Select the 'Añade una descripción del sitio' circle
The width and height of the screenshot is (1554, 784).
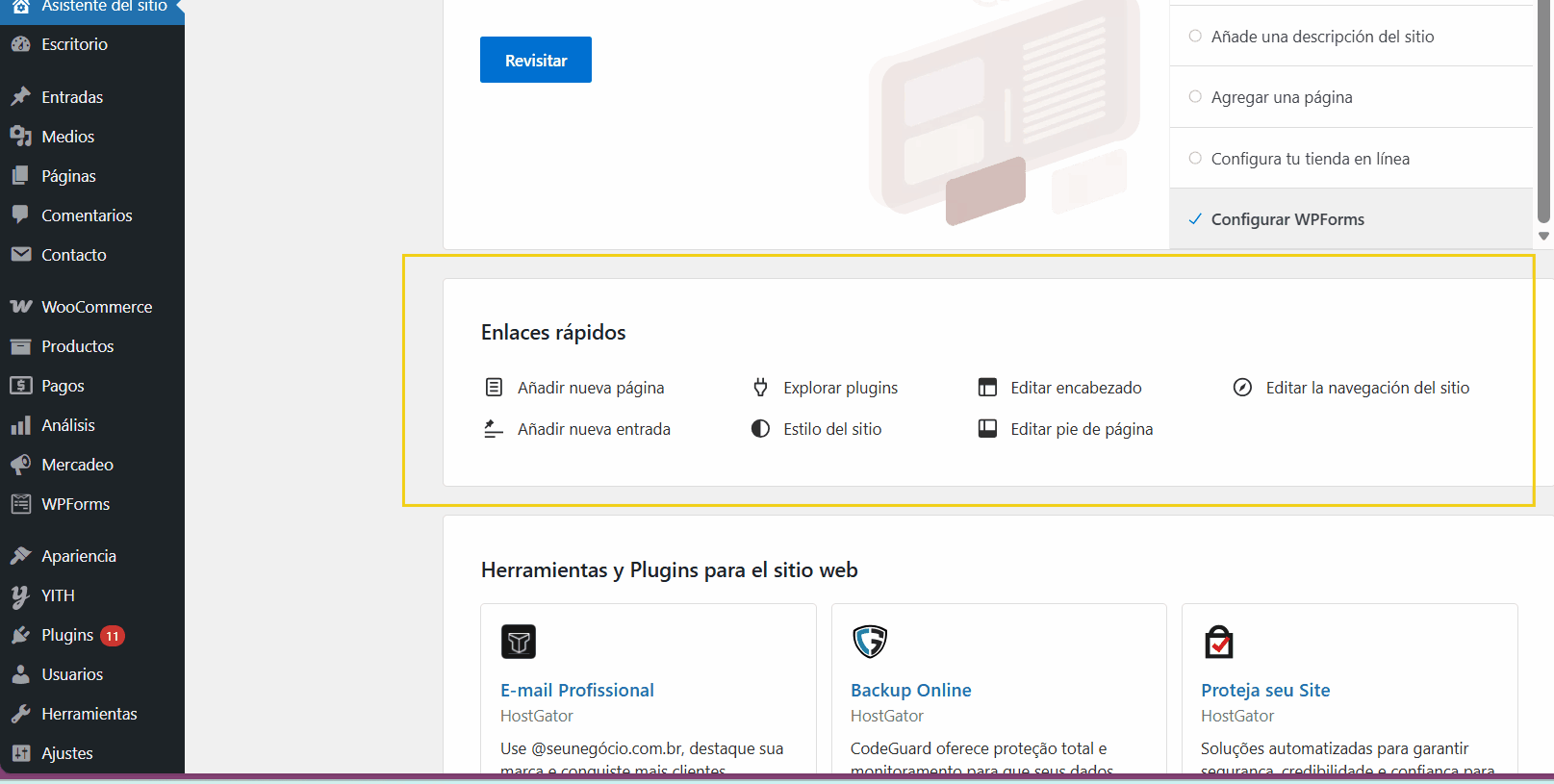[x=1195, y=37]
